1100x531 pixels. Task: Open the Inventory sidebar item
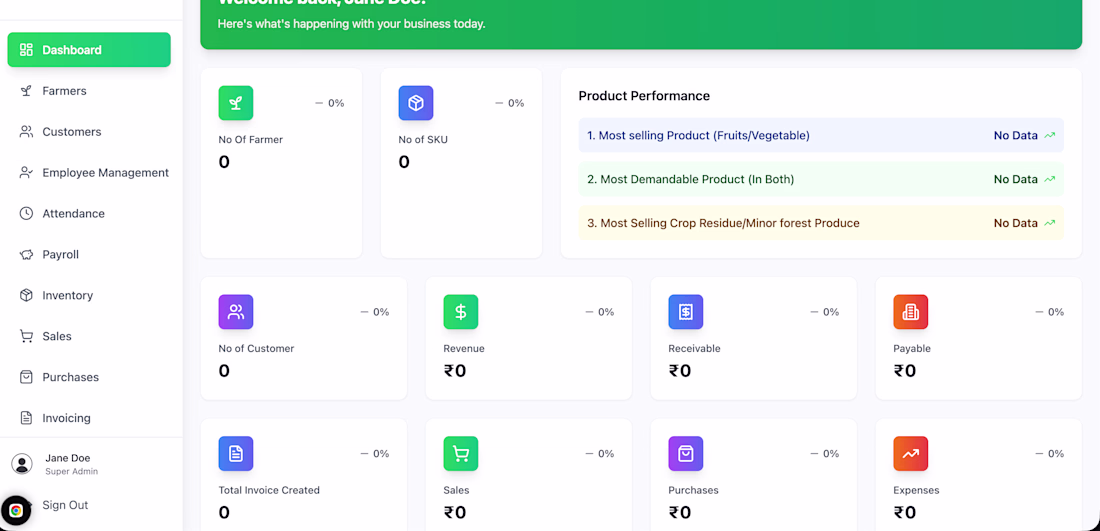(x=67, y=296)
